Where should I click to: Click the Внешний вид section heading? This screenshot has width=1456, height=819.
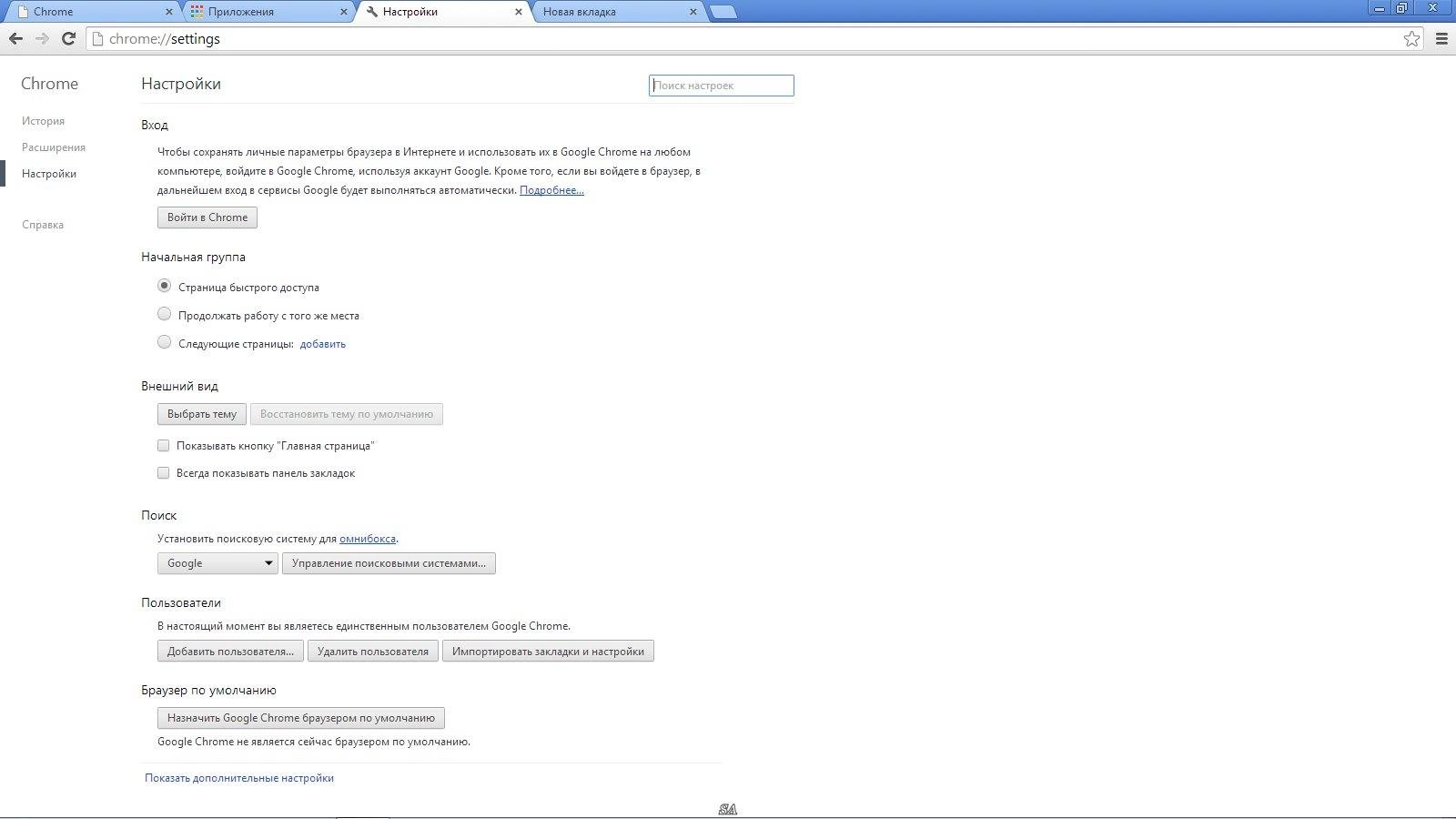(179, 387)
